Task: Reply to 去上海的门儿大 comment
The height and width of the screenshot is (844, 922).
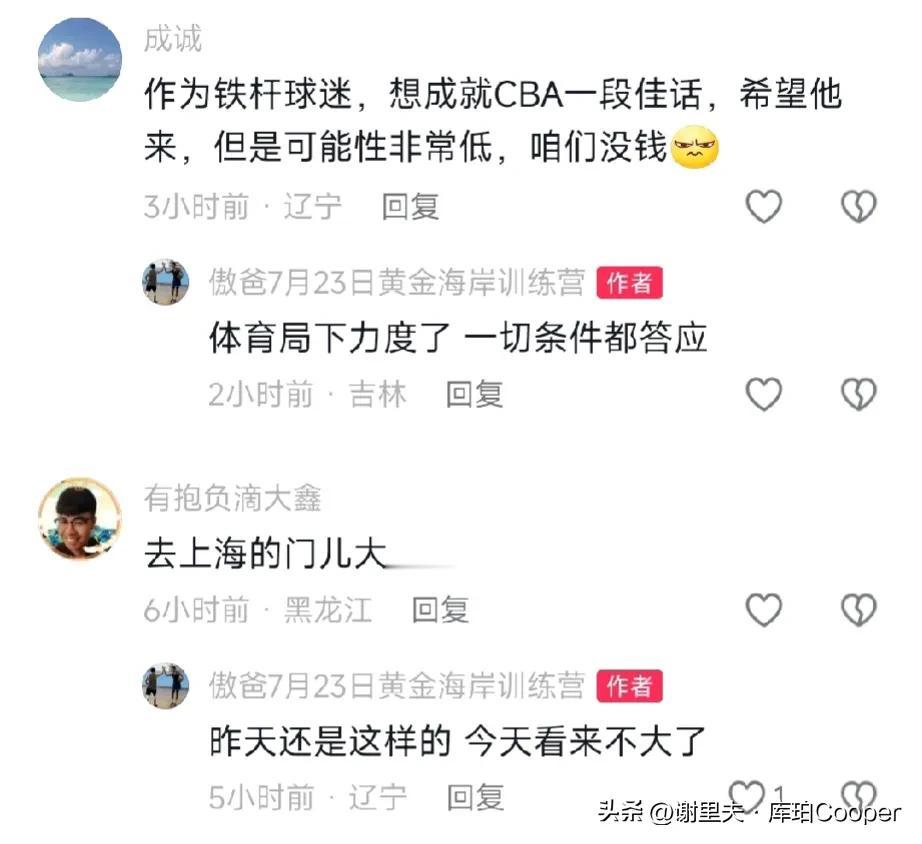Action: tap(440, 609)
